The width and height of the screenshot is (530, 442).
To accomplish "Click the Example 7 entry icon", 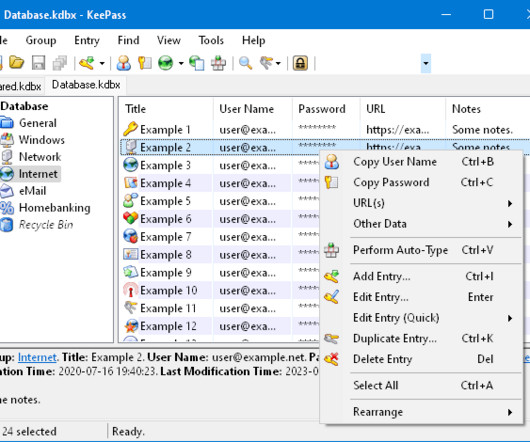I will (130, 237).
